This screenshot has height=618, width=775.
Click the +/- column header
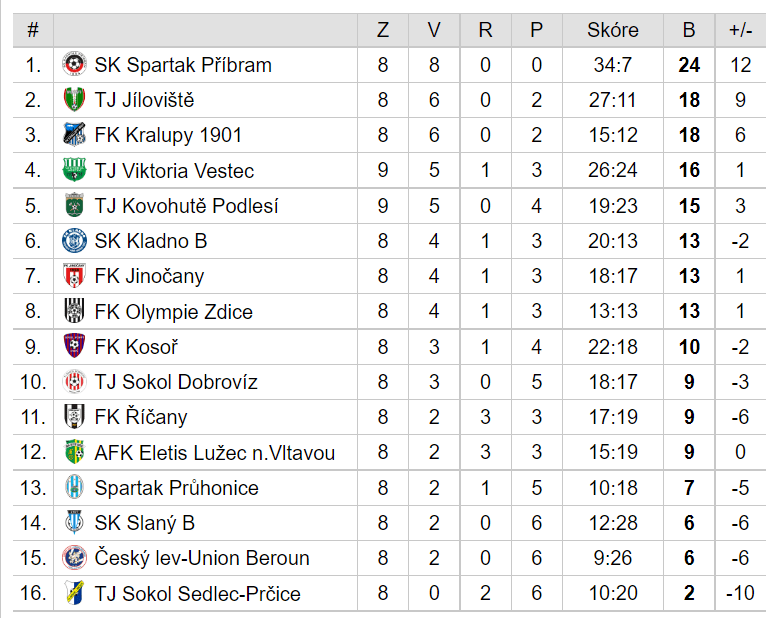pos(740,30)
